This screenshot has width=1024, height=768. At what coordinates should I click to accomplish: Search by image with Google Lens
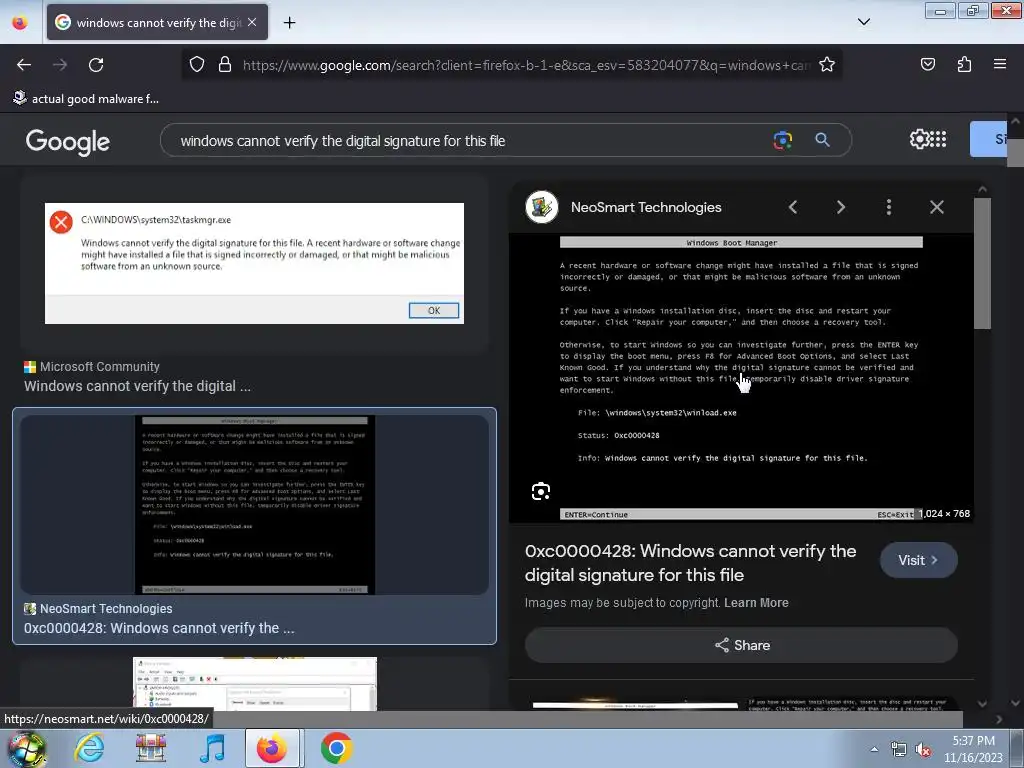coord(782,140)
